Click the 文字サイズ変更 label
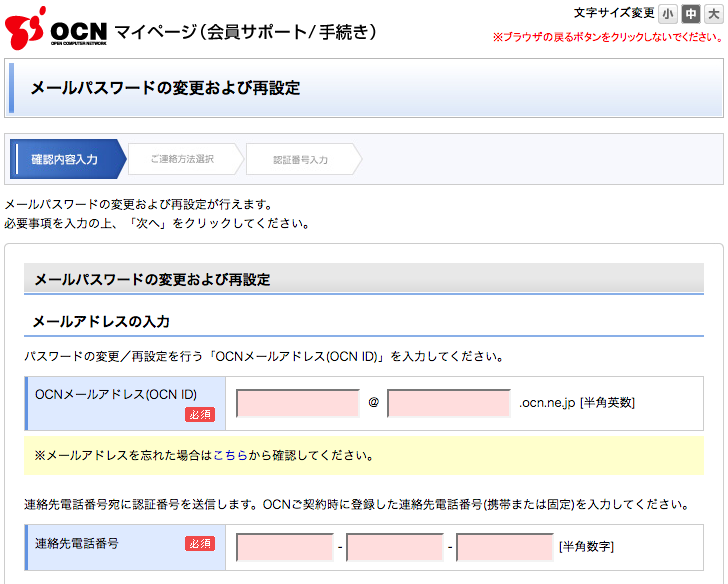This screenshot has width=728, height=584. pos(614,13)
